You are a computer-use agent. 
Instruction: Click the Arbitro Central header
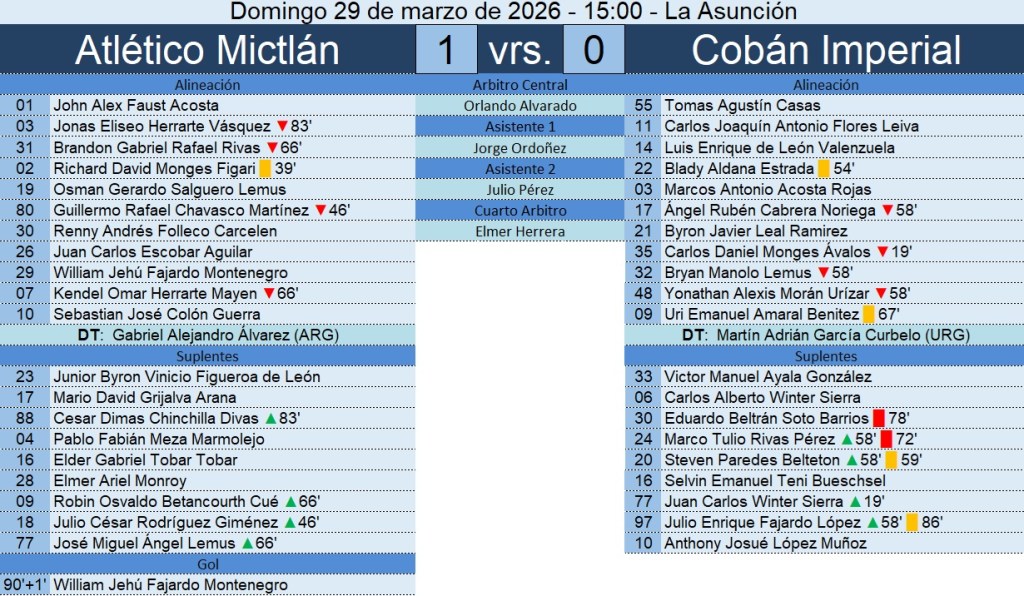pos(520,85)
